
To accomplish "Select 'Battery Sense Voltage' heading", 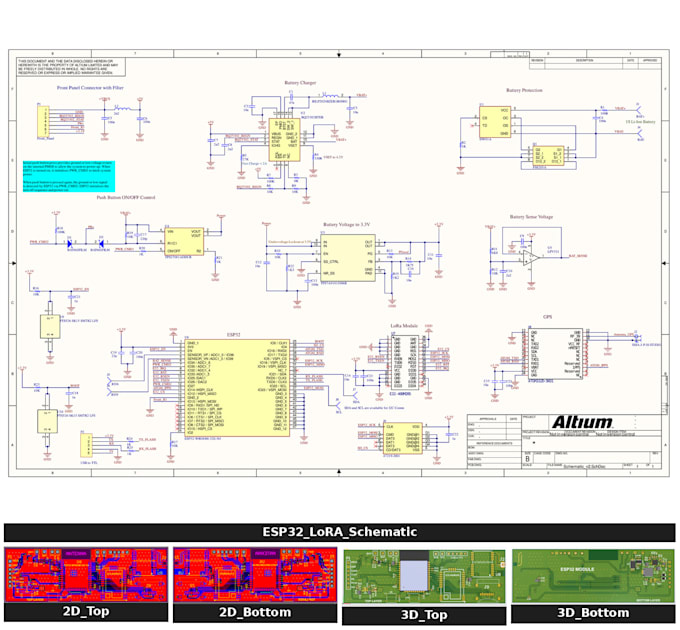I will point(531,216).
